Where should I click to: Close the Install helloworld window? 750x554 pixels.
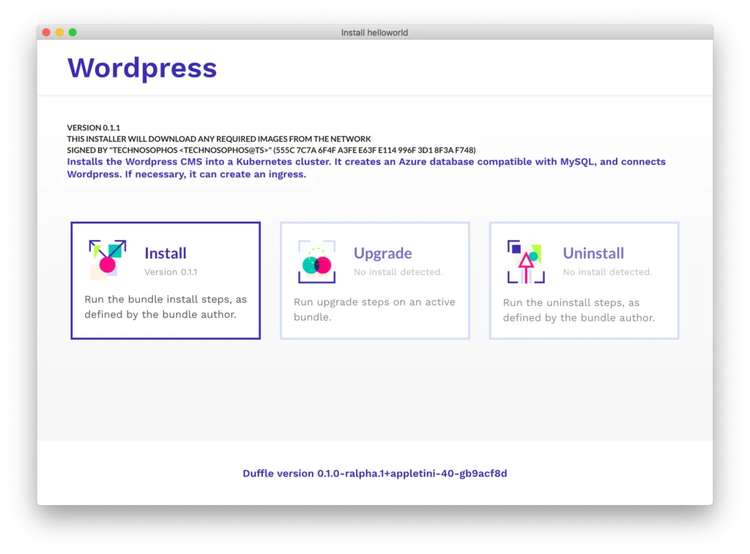click(46, 32)
